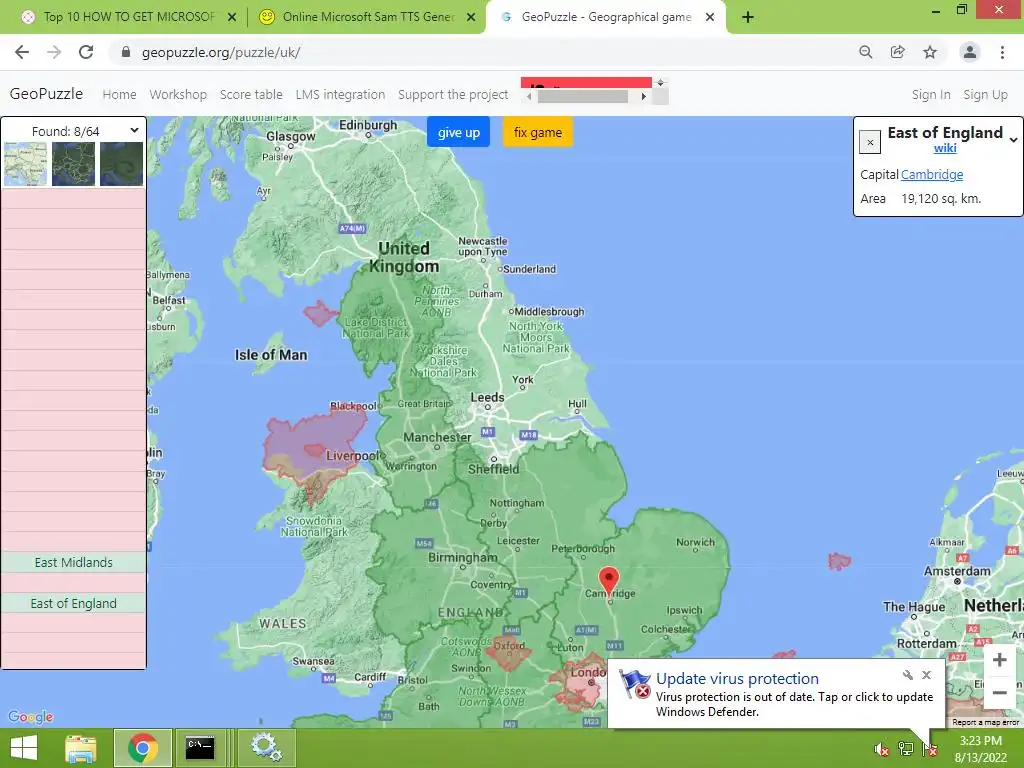The height and width of the screenshot is (768, 1024).
Task: Click the fix game button
Action: pyautogui.click(x=537, y=132)
